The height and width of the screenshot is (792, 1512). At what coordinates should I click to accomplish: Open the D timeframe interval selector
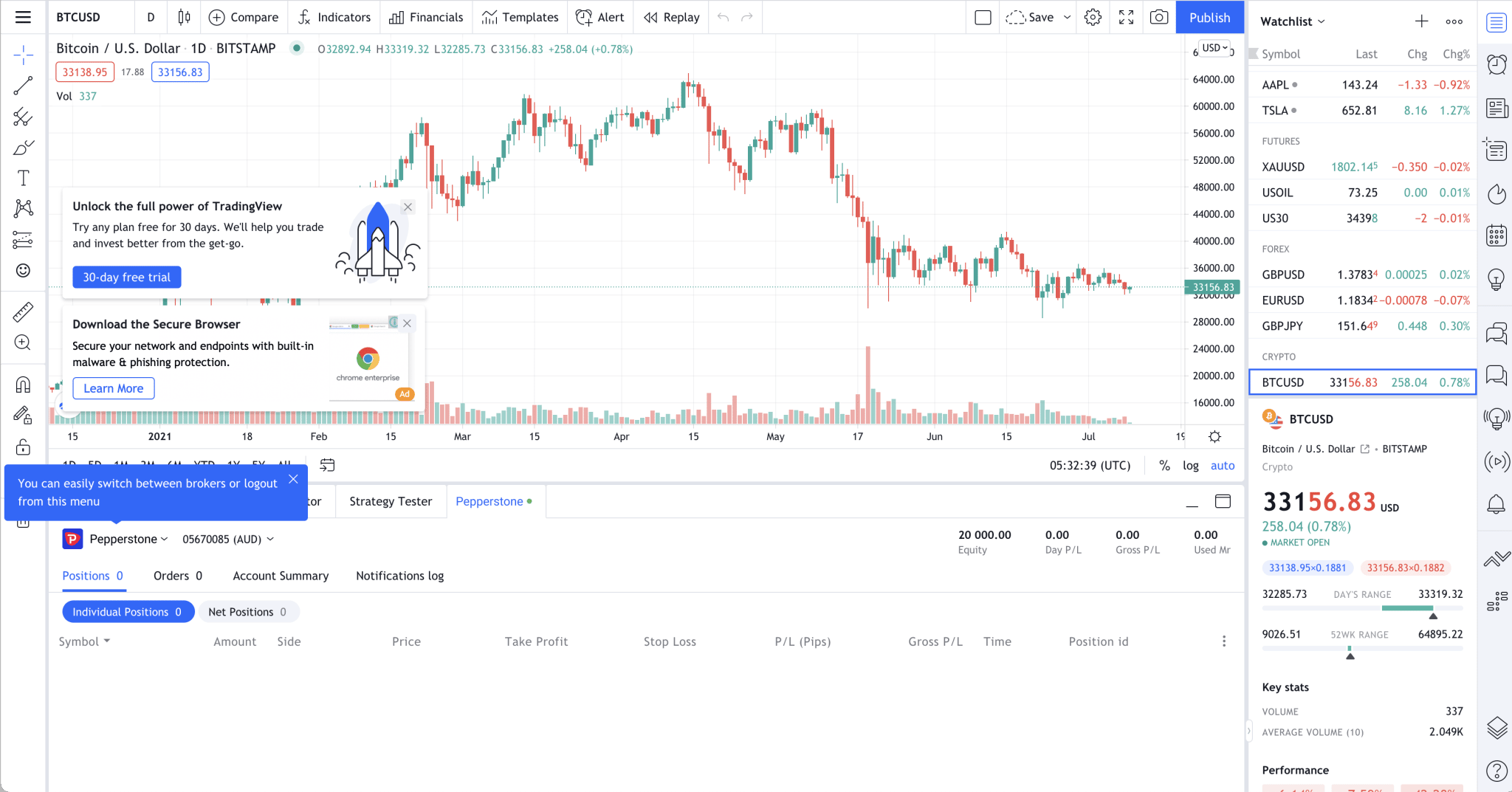151,17
